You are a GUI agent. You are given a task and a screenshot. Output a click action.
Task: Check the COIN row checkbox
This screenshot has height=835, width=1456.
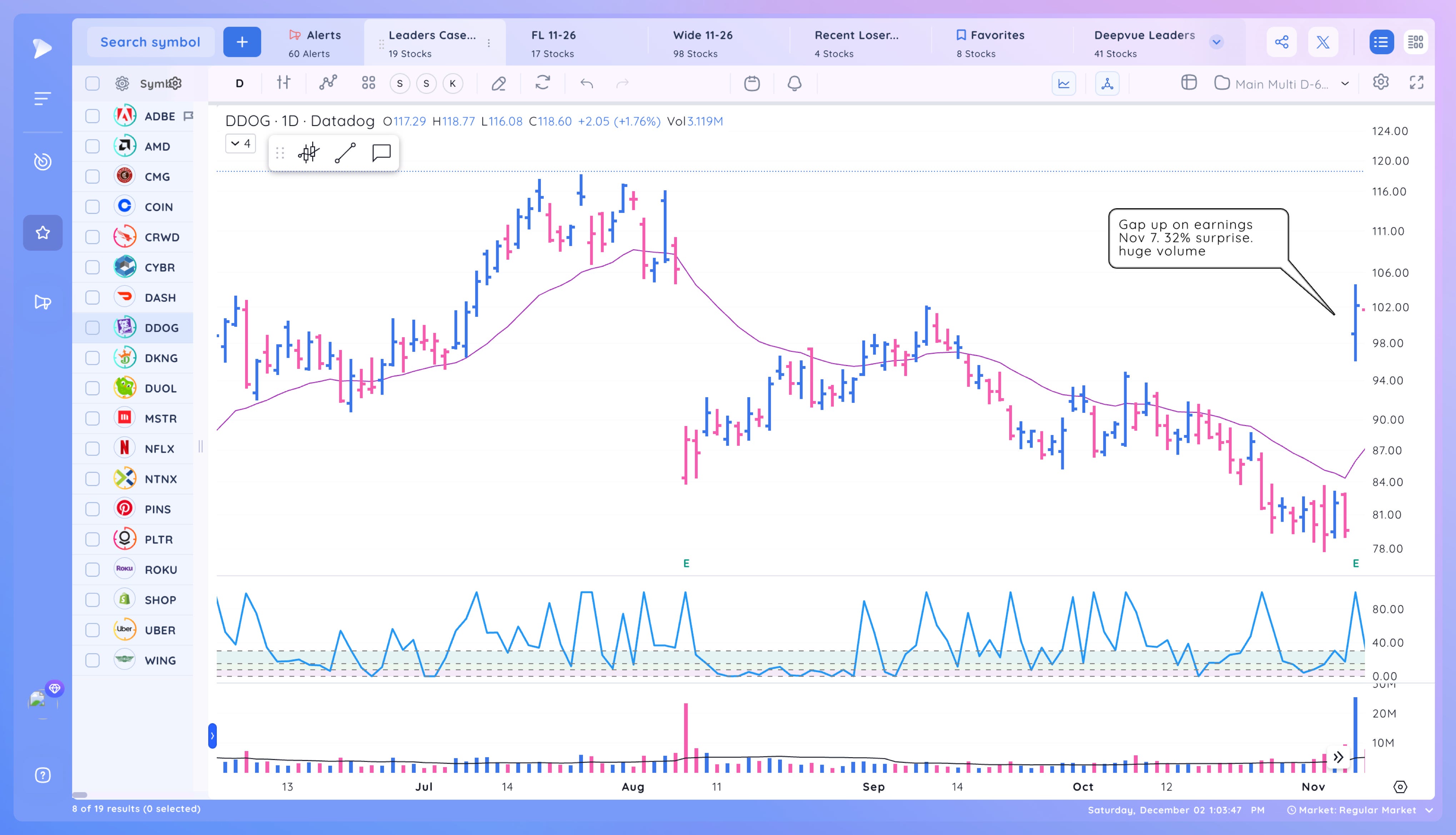92,207
